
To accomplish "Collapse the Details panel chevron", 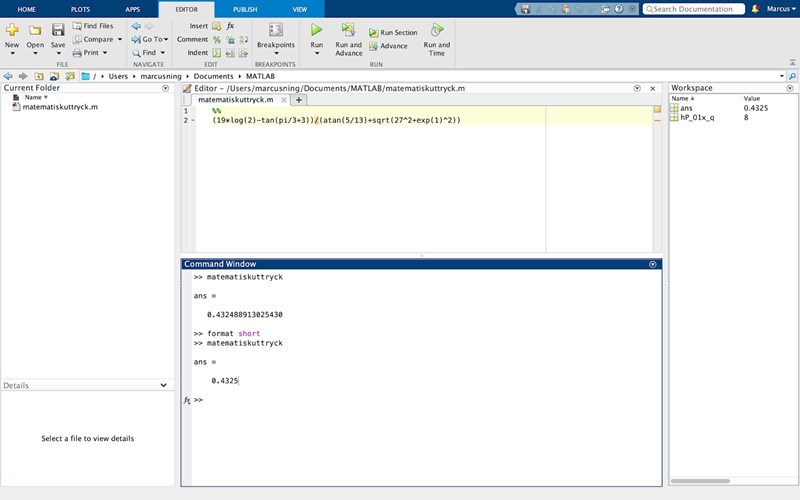I will click(164, 385).
